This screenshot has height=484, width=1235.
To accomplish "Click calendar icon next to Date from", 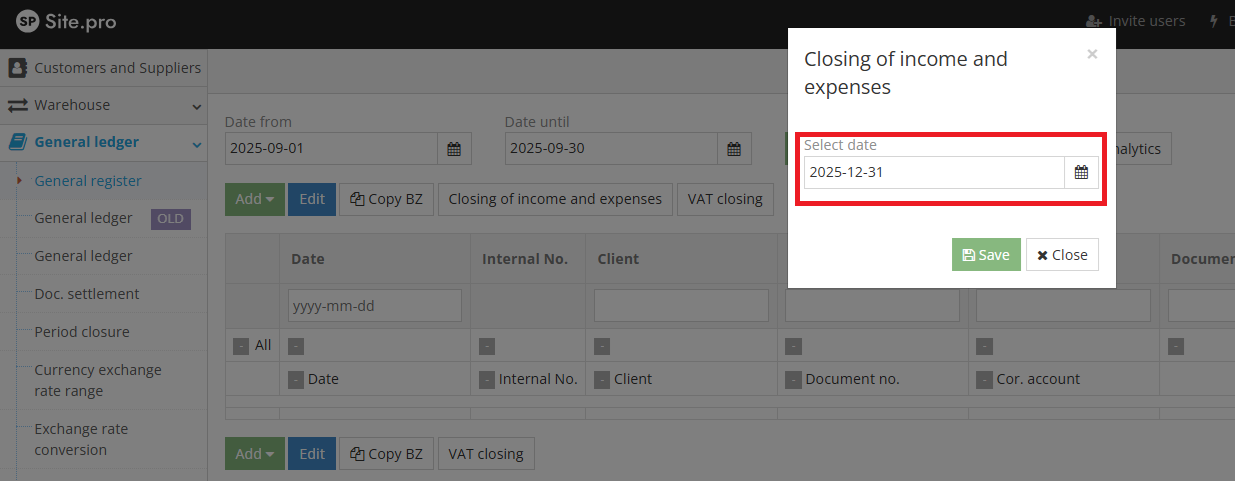I will [x=453, y=149].
